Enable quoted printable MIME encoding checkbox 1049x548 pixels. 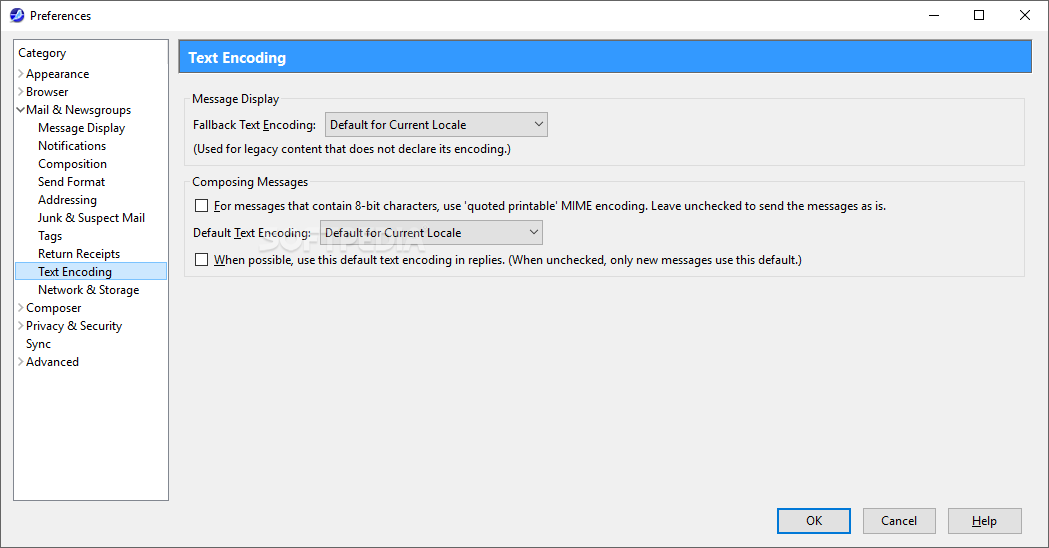point(201,206)
